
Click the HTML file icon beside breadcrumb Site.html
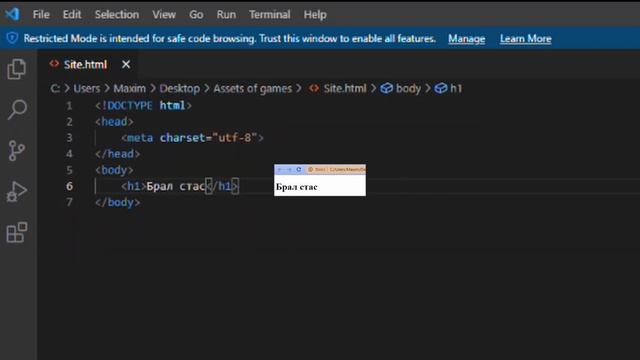tap(314, 88)
